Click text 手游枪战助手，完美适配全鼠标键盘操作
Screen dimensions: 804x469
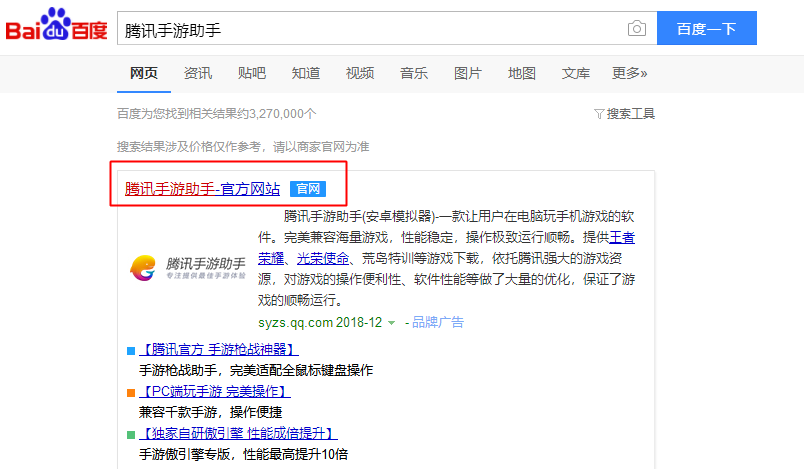tap(256, 371)
